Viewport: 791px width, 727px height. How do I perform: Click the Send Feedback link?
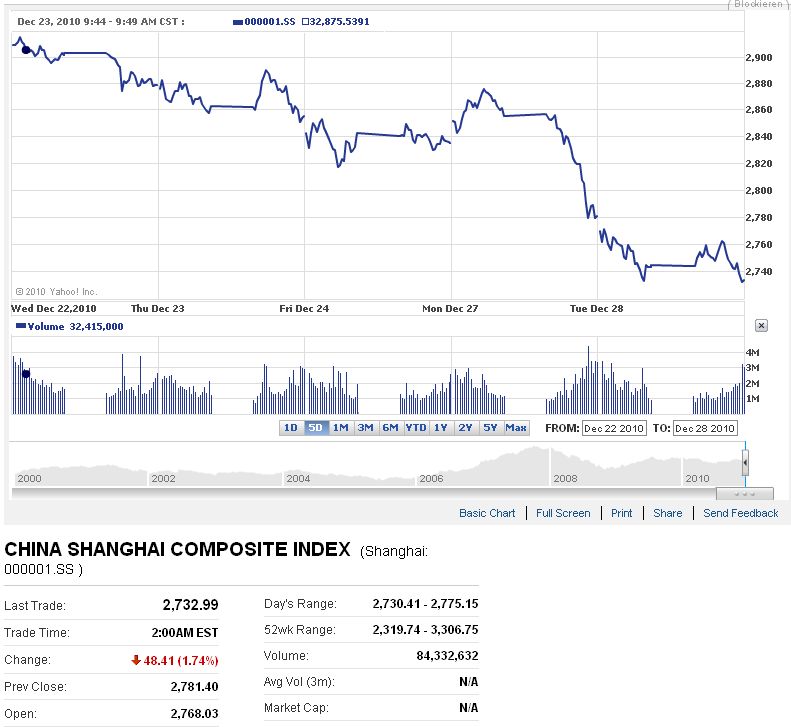click(740, 513)
